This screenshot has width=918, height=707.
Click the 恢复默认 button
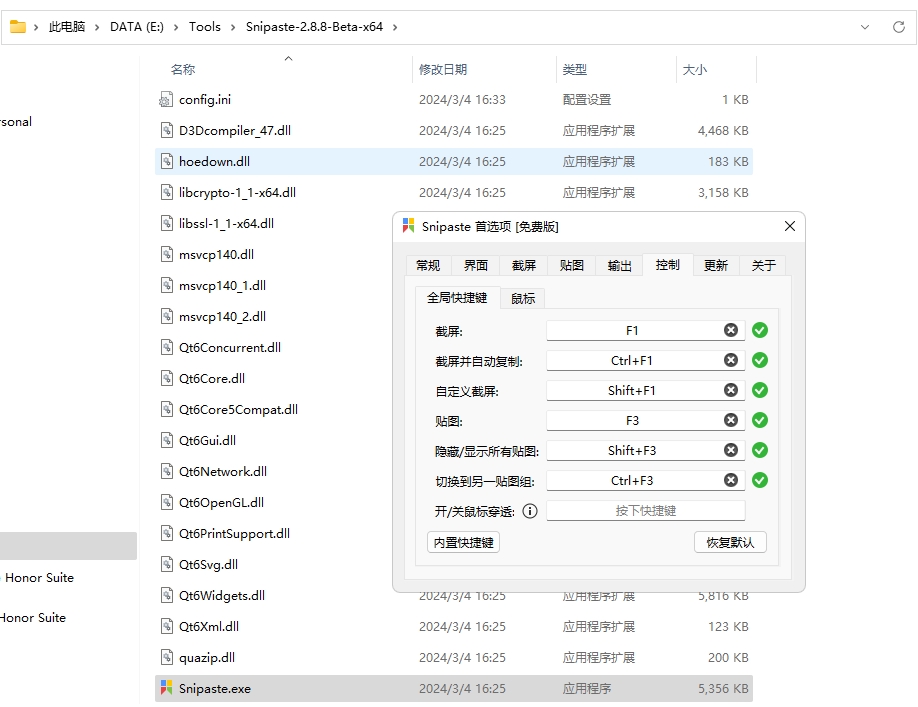(x=730, y=543)
